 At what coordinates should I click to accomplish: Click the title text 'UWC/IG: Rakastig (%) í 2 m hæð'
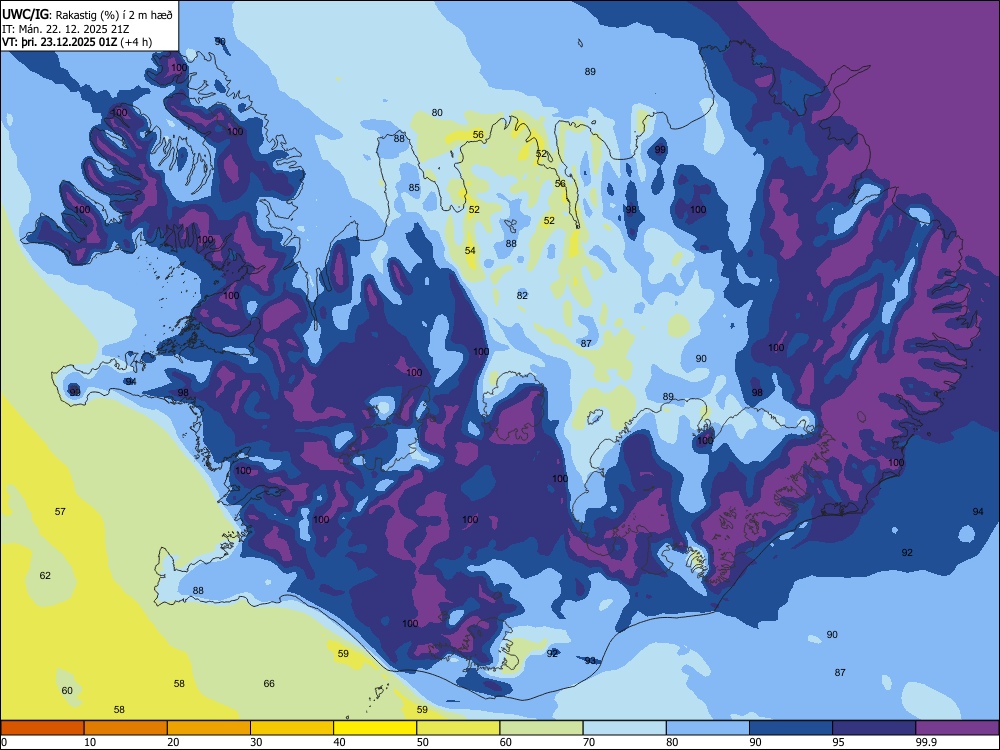tap(87, 14)
